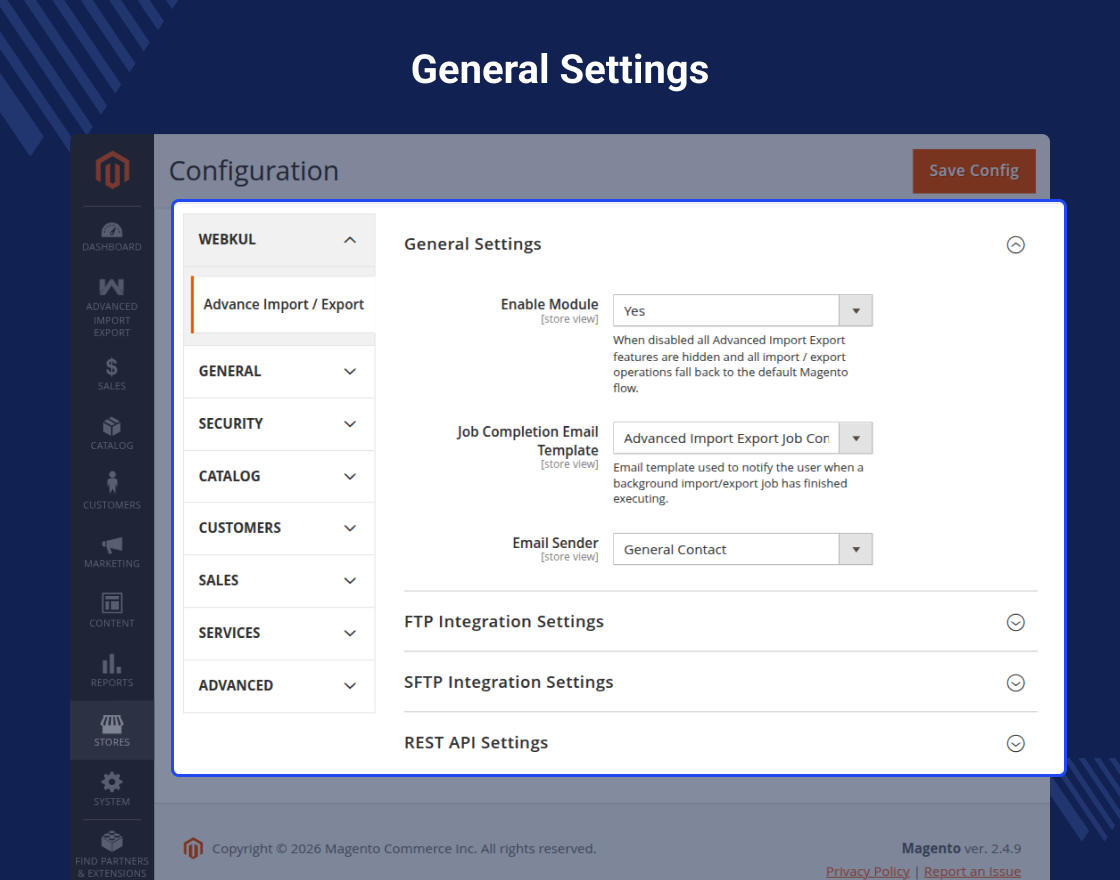Click the Save Config button

point(974,171)
